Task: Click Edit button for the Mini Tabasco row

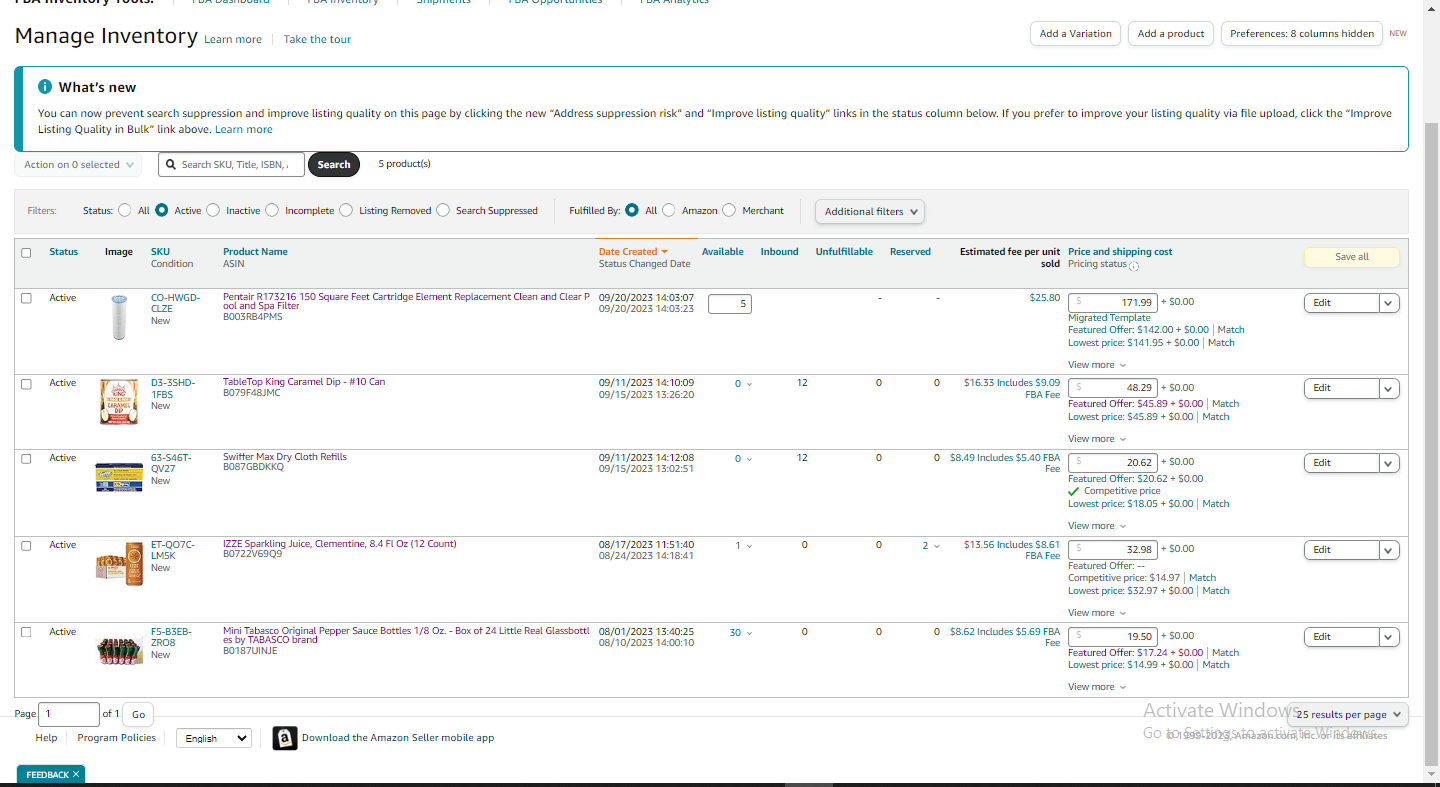Action: (1341, 637)
